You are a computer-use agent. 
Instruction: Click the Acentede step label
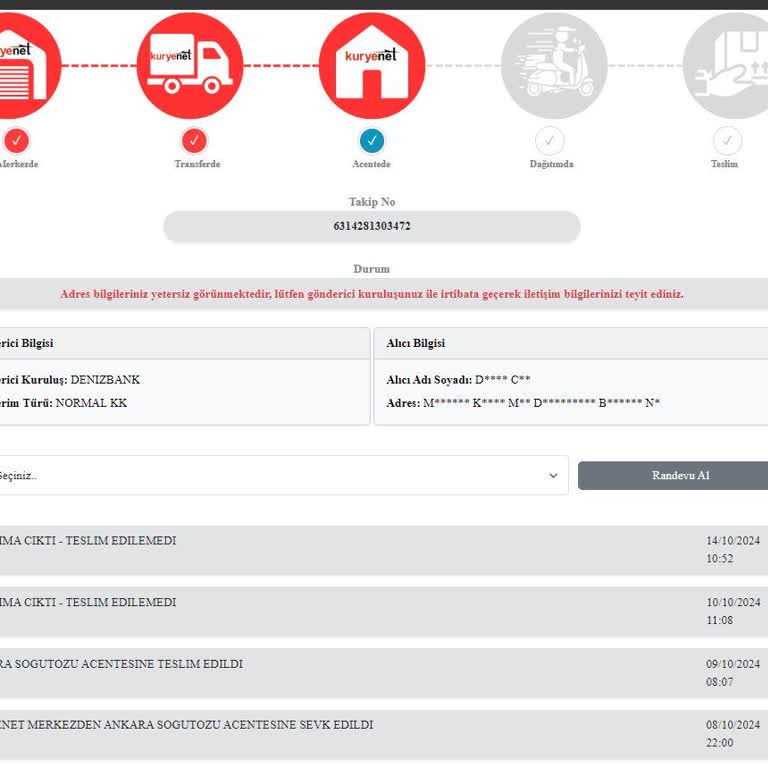[x=371, y=164]
